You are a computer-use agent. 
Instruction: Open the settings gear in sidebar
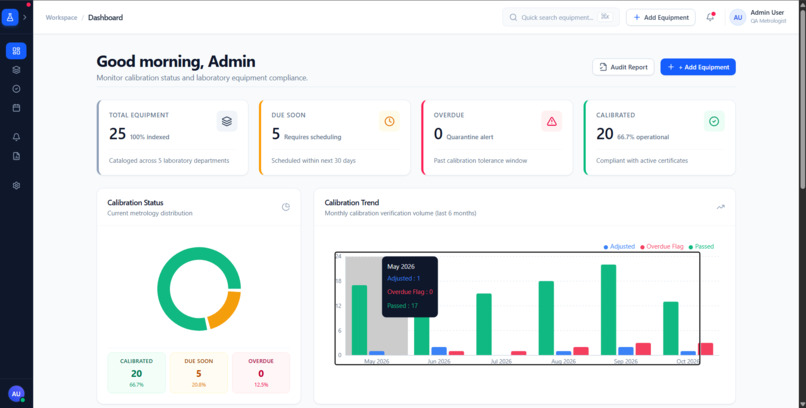pos(16,186)
